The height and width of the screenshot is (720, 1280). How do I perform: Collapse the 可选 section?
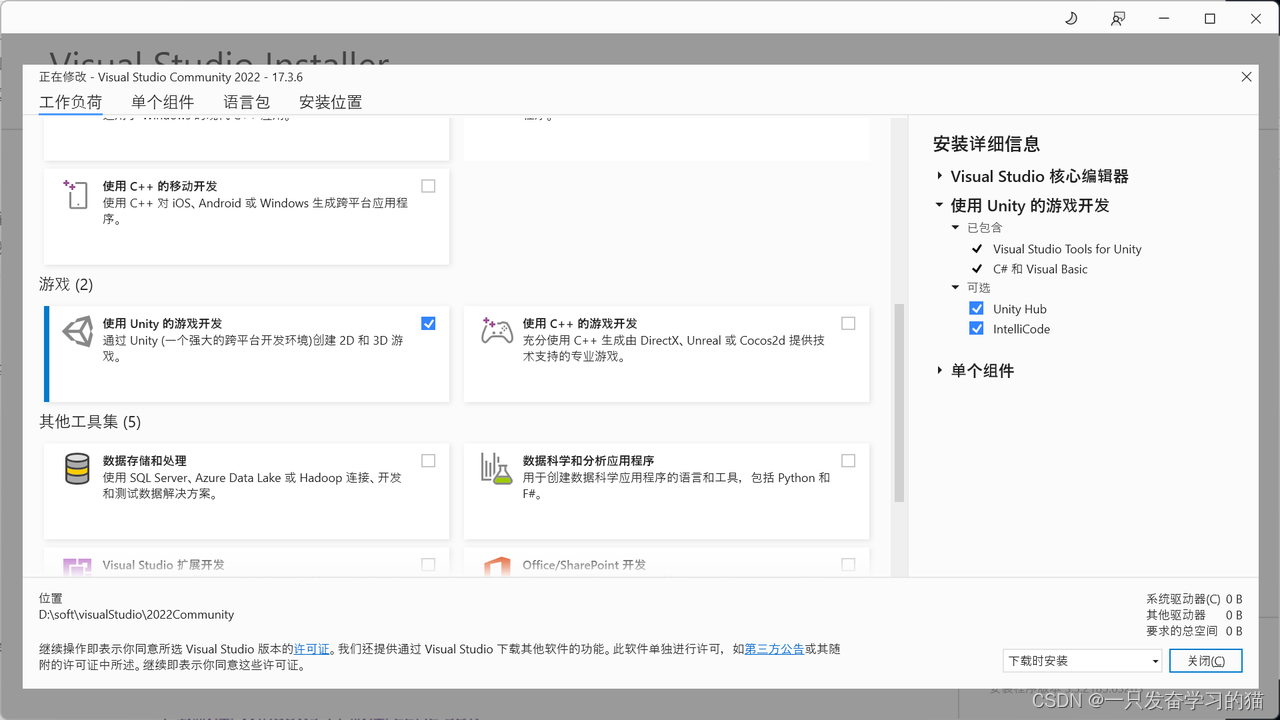(x=956, y=288)
